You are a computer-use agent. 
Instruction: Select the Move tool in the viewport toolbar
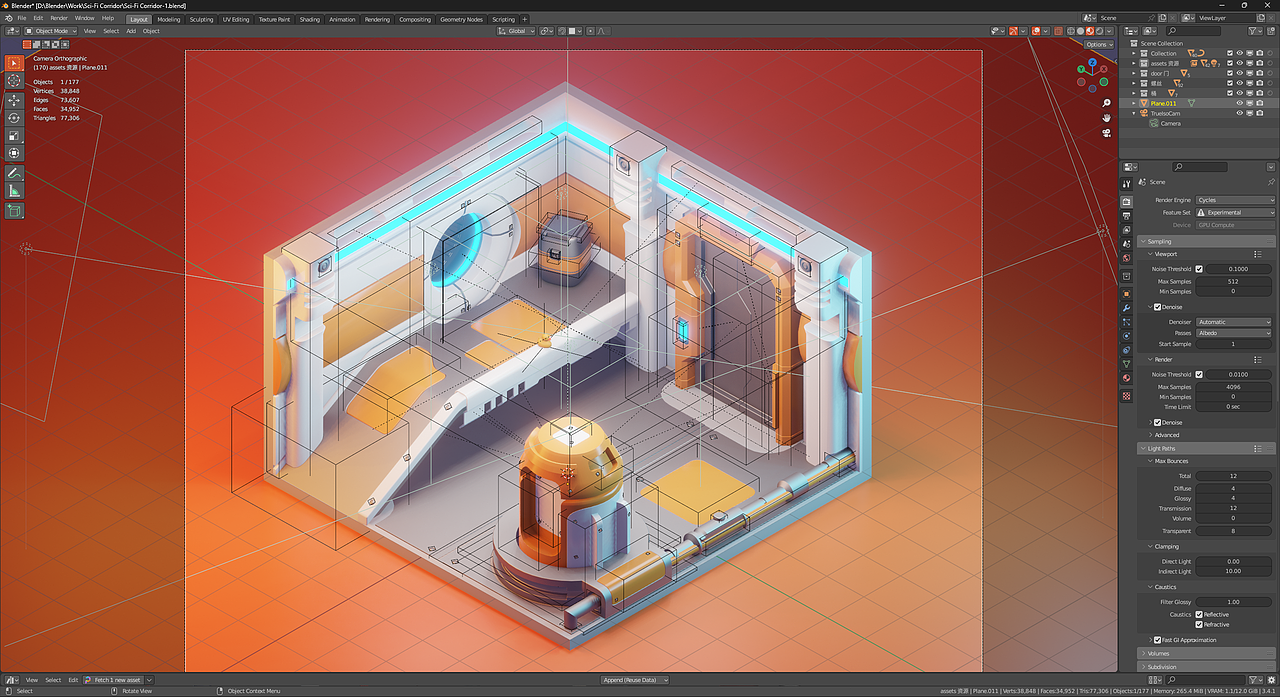(13, 99)
